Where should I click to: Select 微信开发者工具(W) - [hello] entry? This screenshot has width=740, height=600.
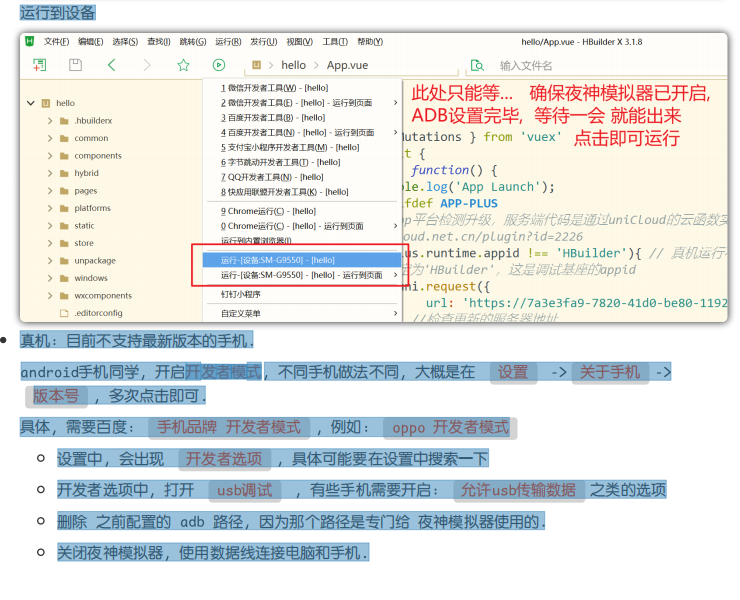point(302,88)
